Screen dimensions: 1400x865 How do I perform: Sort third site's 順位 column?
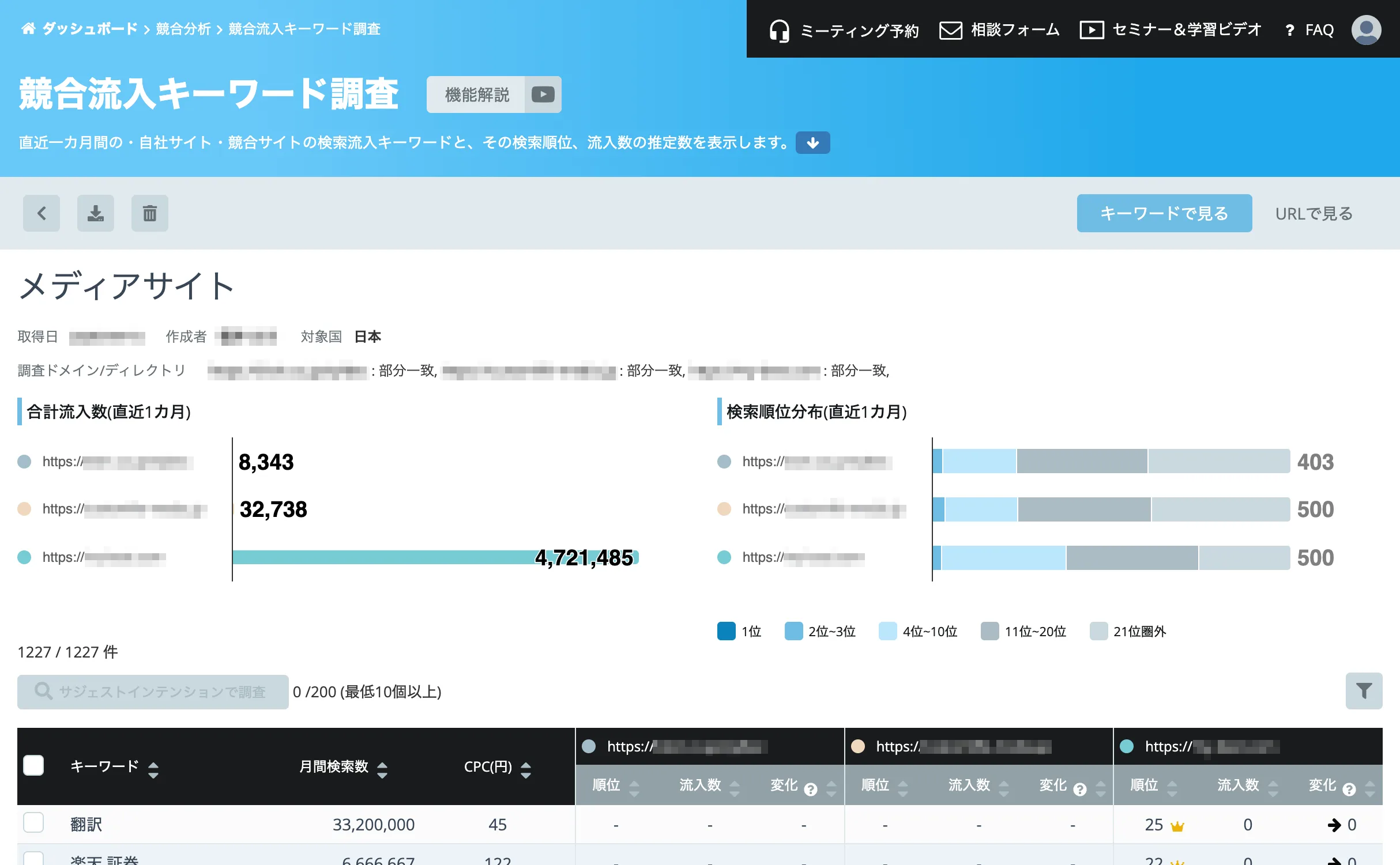coord(1172,788)
